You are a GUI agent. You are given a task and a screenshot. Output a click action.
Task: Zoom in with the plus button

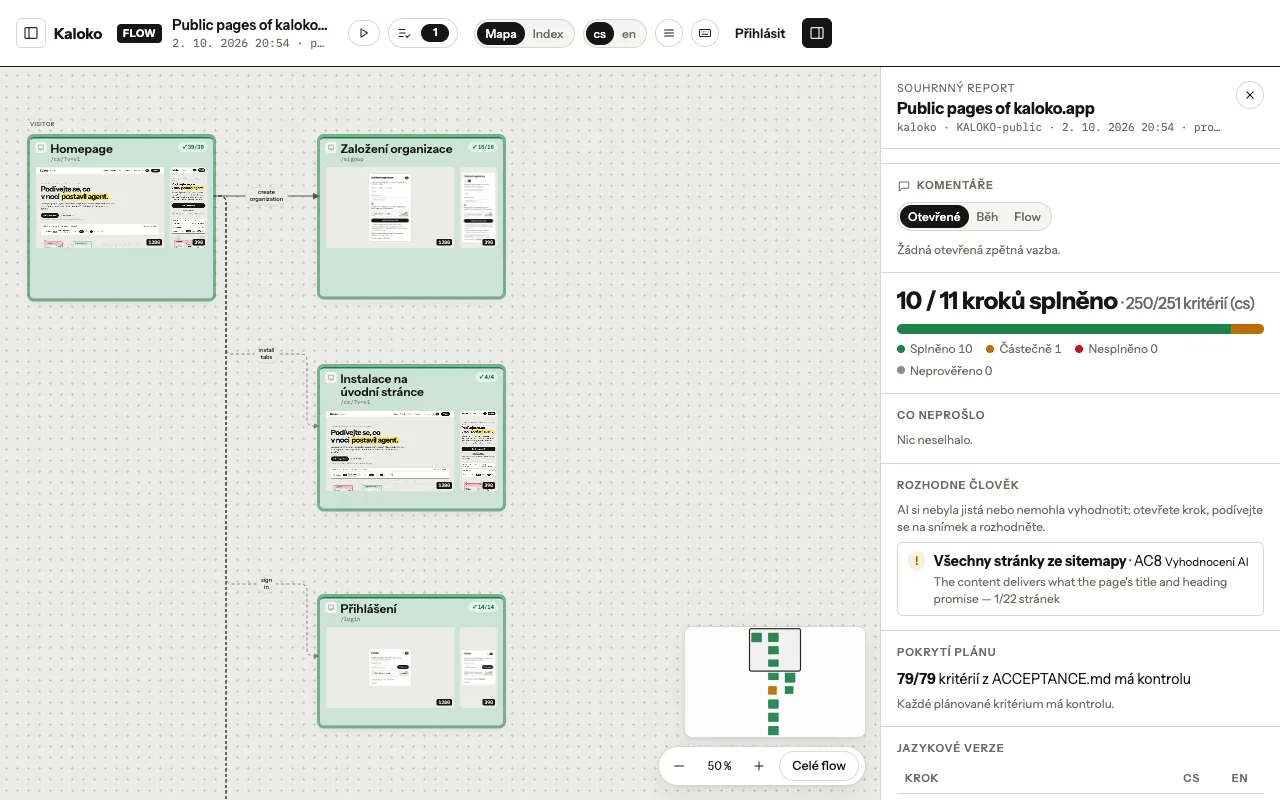click(x=759, y=766)
